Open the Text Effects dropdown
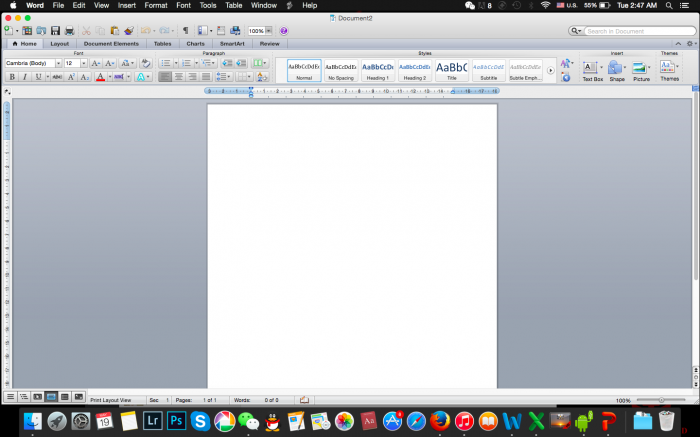Screen dimensions: 700x437 [143, 77]
